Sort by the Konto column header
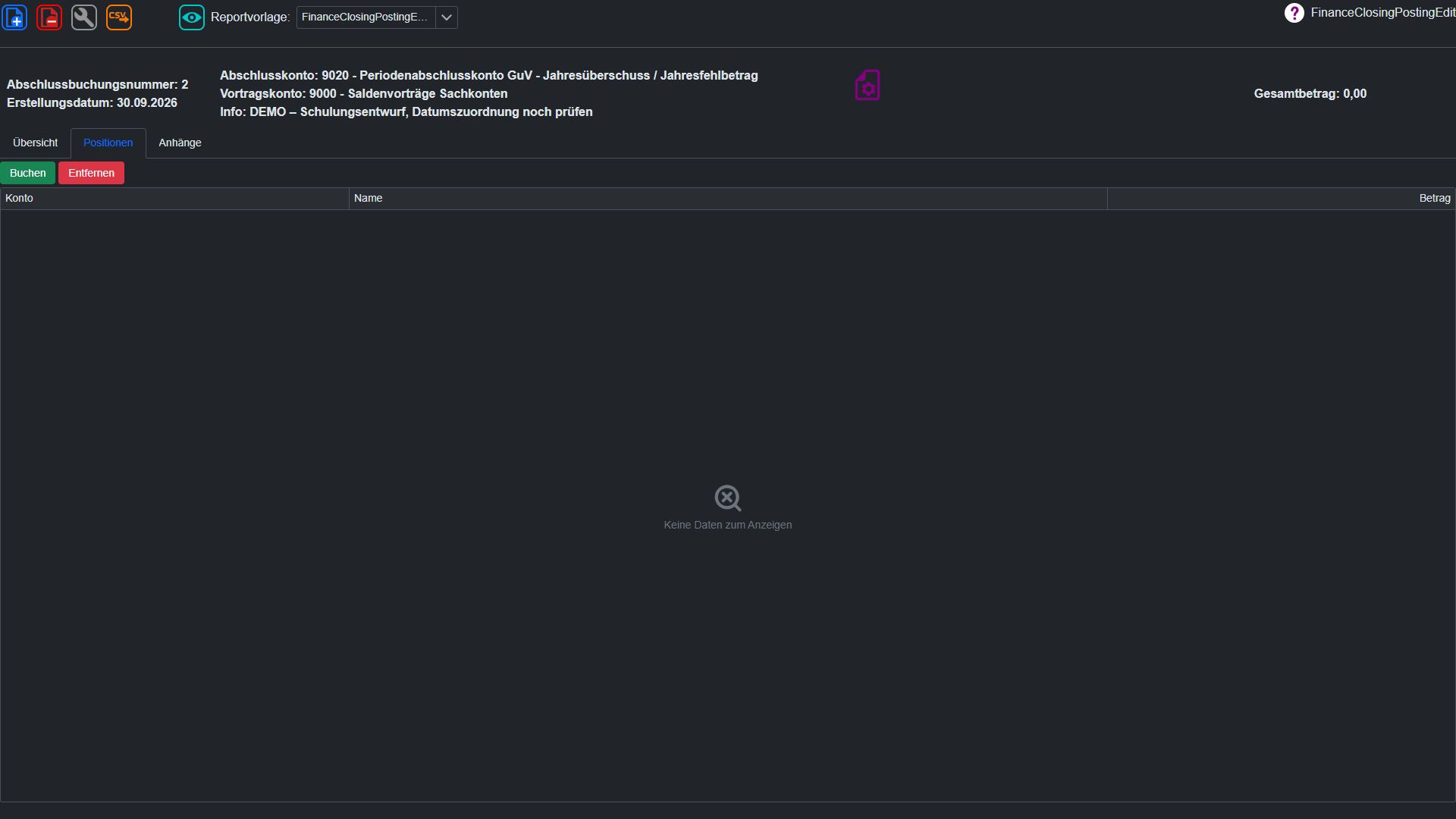 [174, 198]
